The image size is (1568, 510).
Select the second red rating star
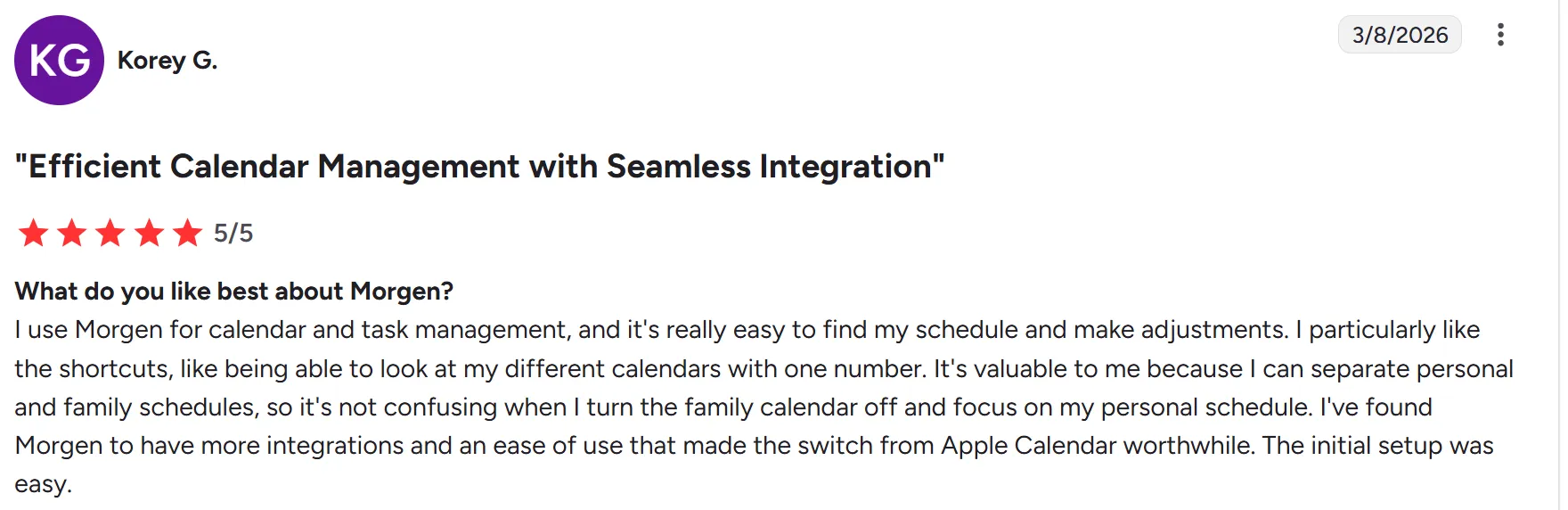[71, 233]
